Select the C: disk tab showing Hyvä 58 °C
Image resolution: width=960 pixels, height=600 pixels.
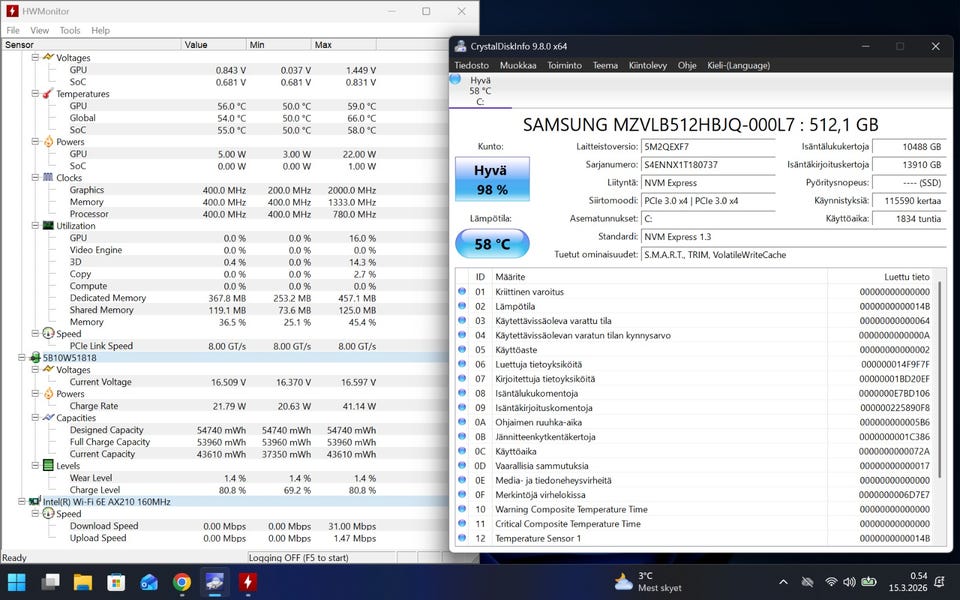tap(480, 91)
